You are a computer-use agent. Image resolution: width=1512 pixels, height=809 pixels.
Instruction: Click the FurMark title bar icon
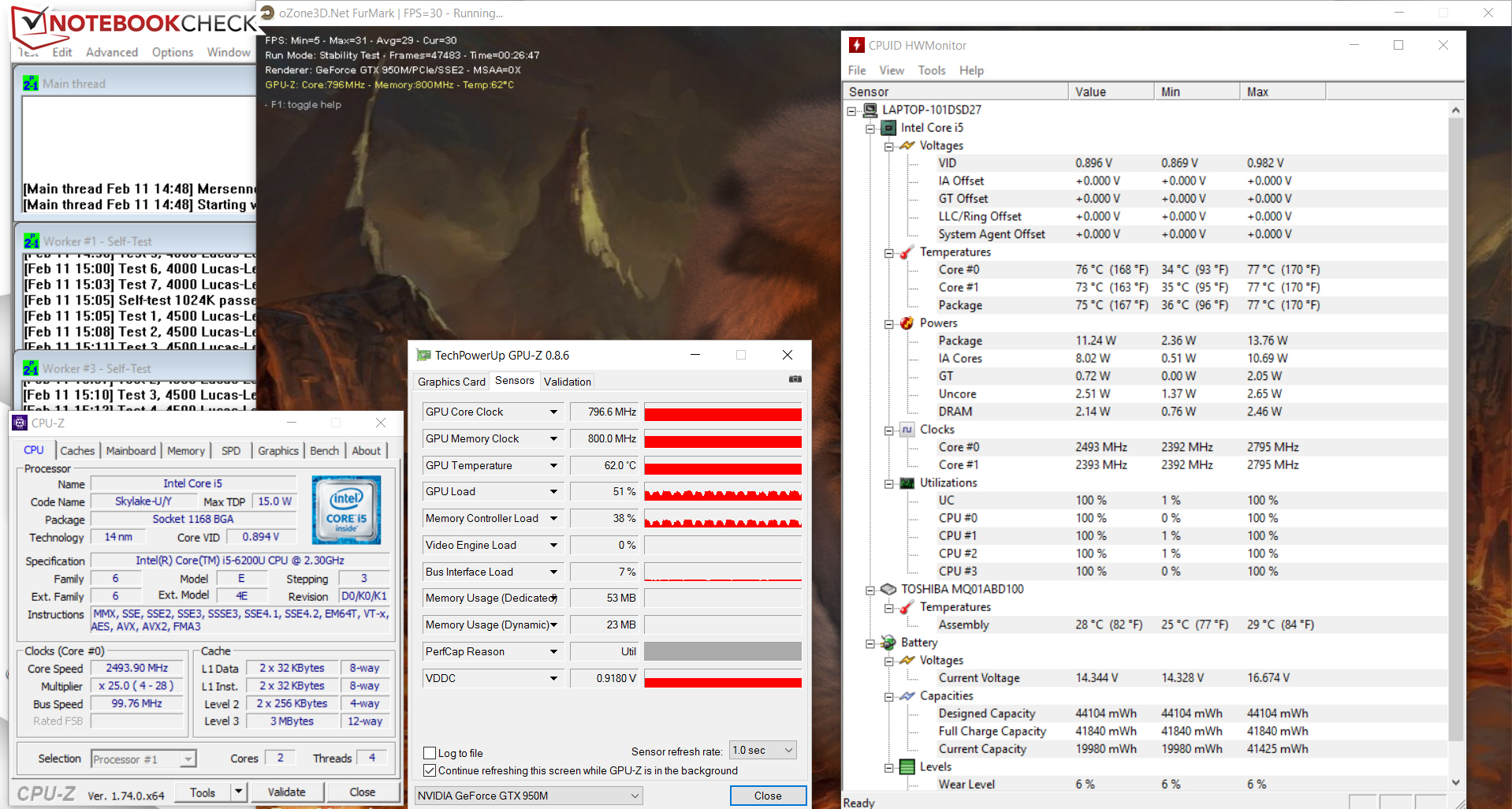pos(267,13)
